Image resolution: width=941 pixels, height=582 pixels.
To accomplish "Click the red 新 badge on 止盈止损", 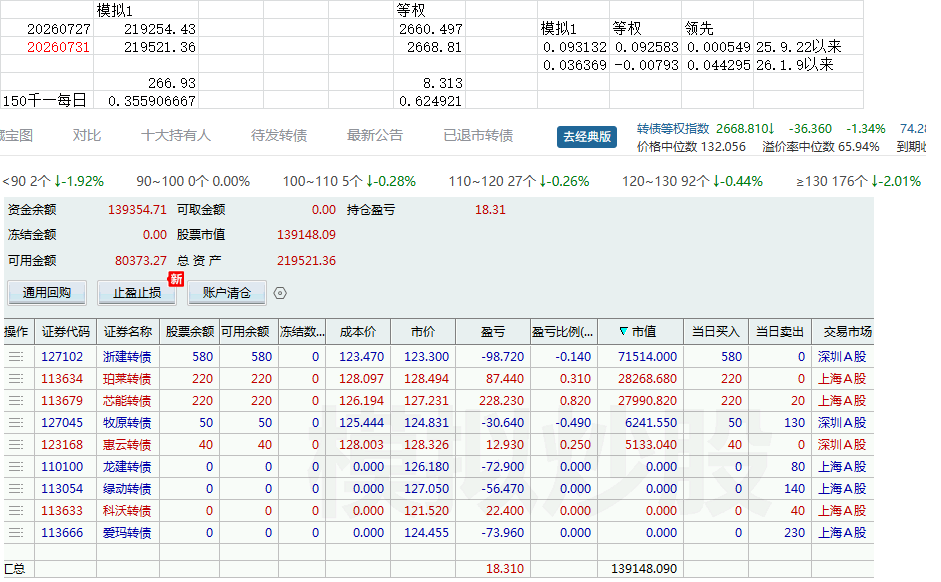I will point(176,279).
